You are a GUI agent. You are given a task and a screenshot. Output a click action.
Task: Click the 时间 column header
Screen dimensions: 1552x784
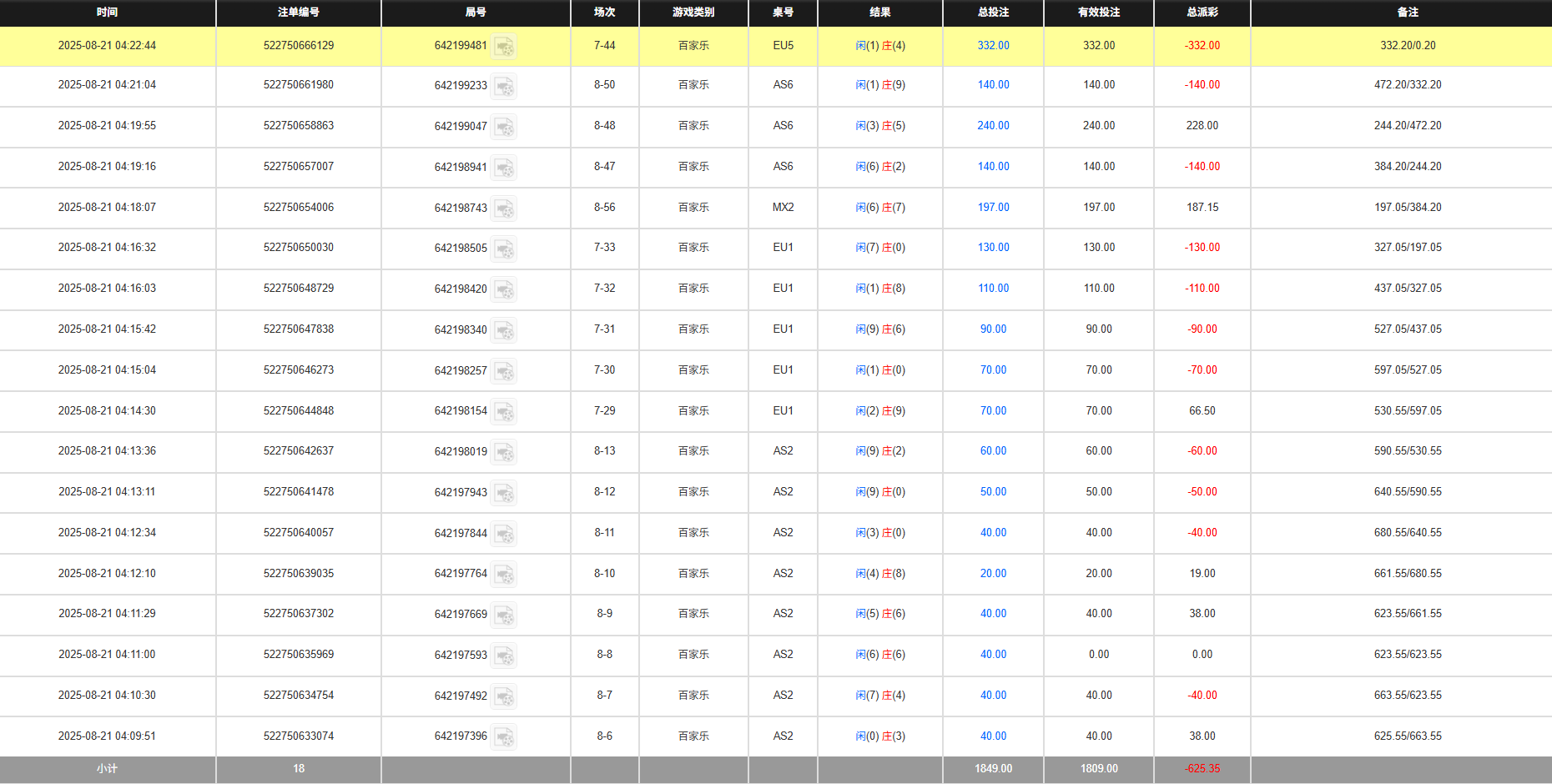click(107, 13)
